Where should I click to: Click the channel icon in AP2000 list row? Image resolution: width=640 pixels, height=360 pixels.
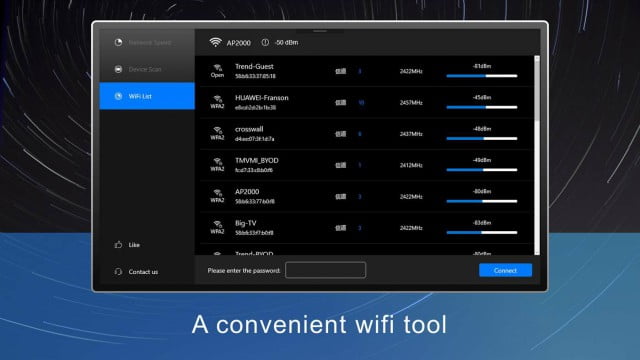click(x=341, y=197)
